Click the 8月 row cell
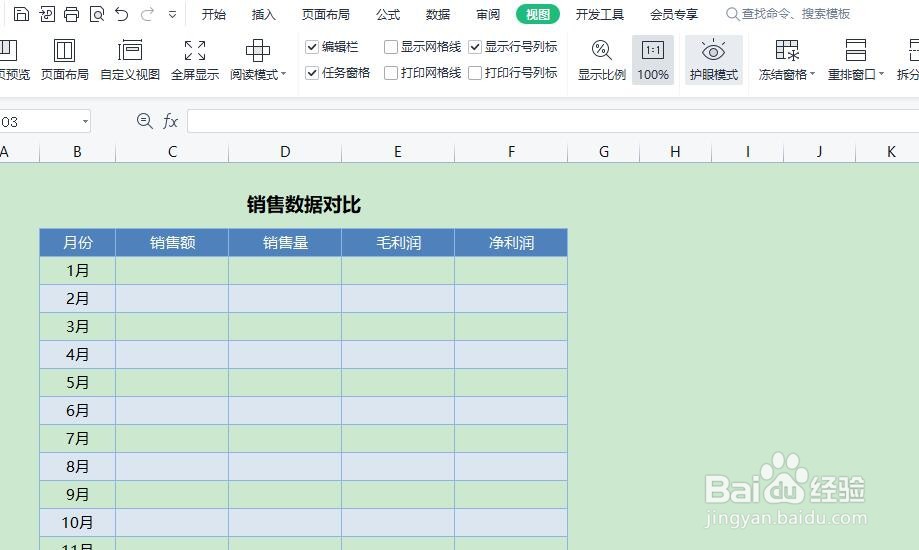Screen dimensions: 919x550 pyautogui.click(x=77, y=467)
